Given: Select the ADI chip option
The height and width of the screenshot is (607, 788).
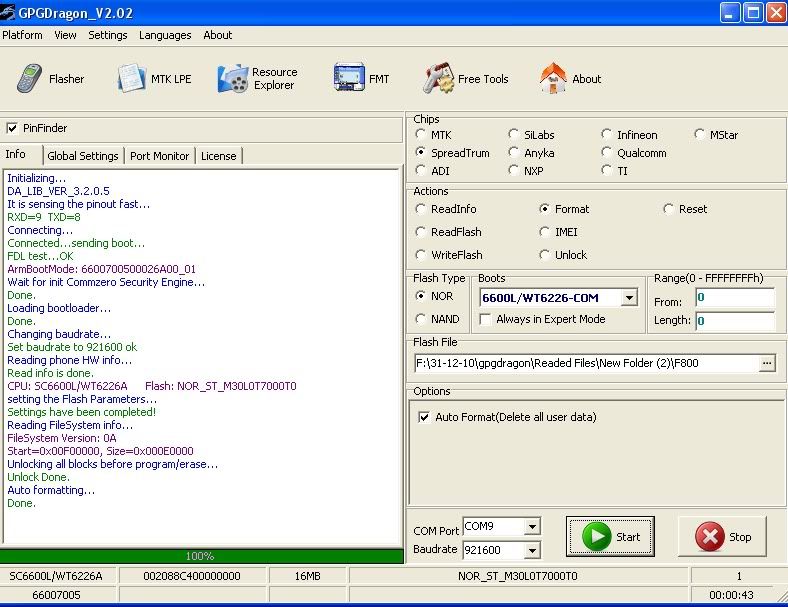Looking at the screenshot, I should tap(420, 170).
